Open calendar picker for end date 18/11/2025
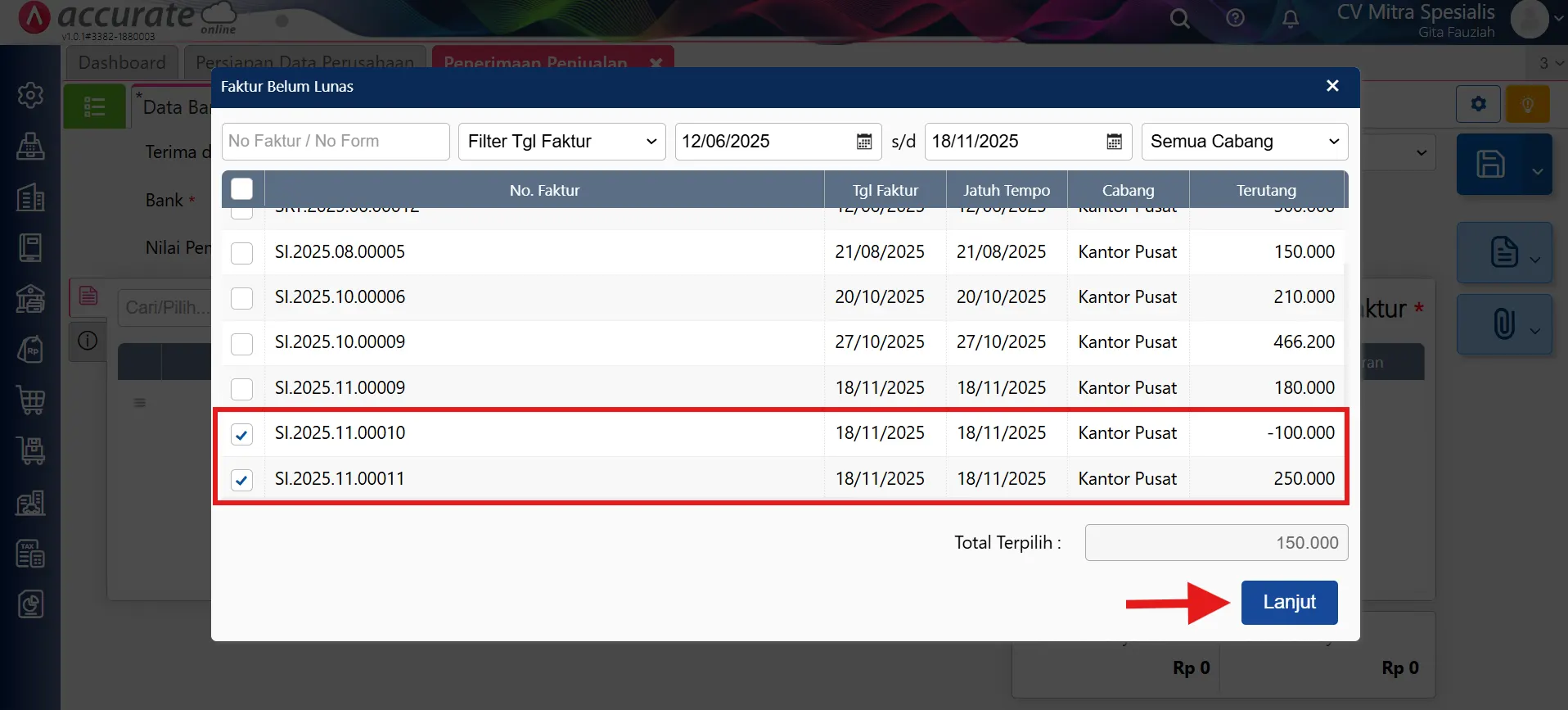The width and height of the screenshot is (1568, 710). pos(1114,142)
